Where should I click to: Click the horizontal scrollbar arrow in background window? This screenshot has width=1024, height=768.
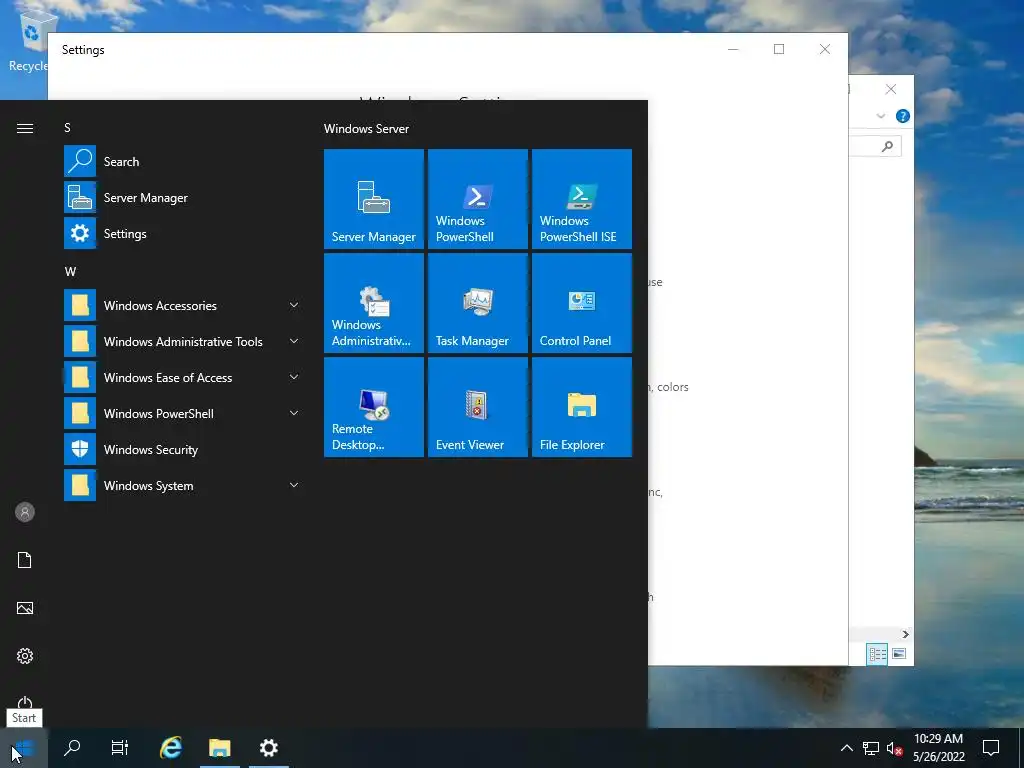[905, 634]
